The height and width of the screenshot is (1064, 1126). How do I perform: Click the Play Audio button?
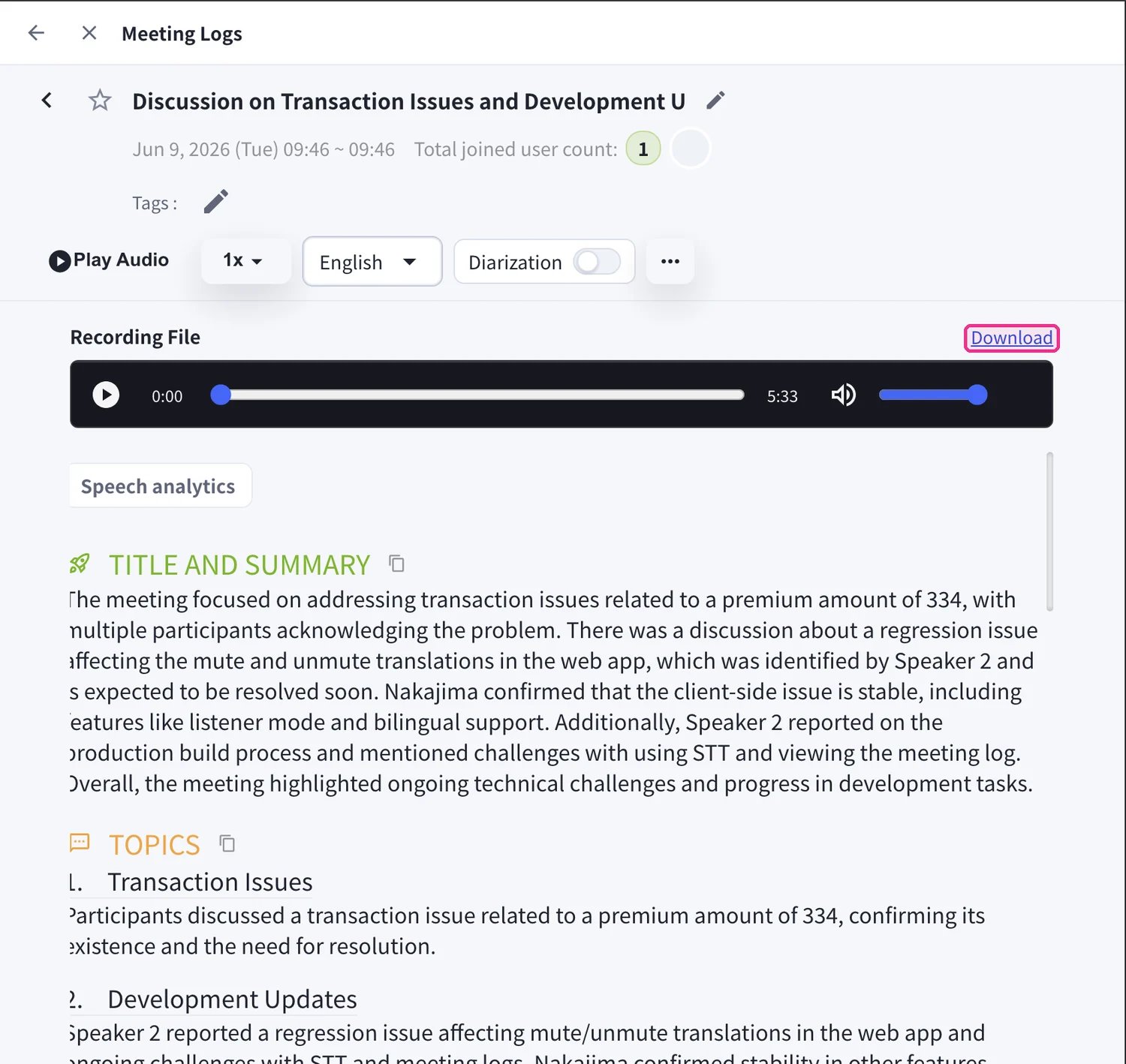tap(109, 260)
